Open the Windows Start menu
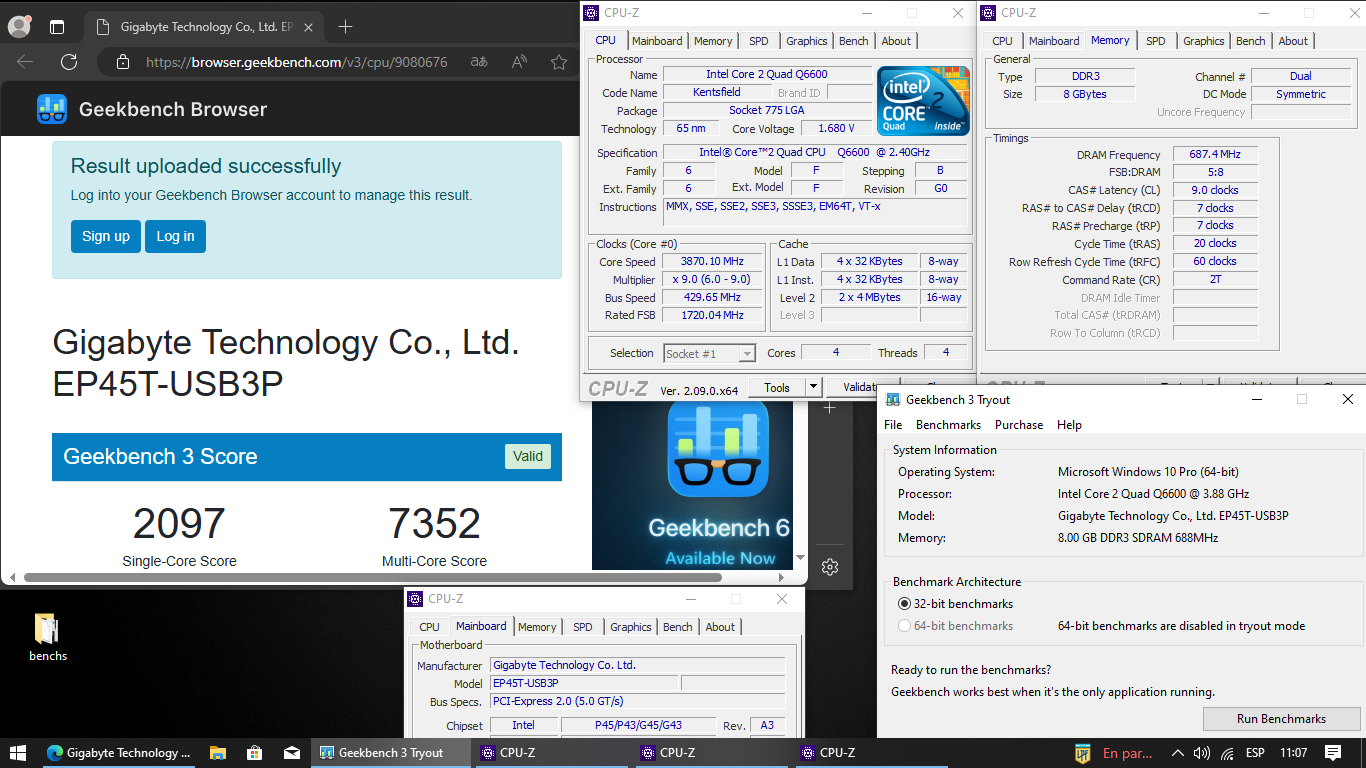 (x=17, y=753)
